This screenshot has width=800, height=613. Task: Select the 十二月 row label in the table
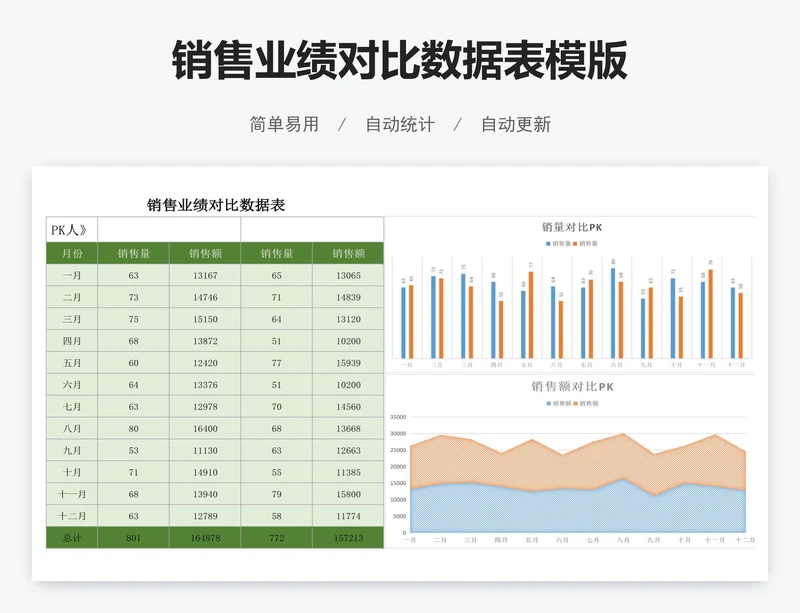point(72,516)
